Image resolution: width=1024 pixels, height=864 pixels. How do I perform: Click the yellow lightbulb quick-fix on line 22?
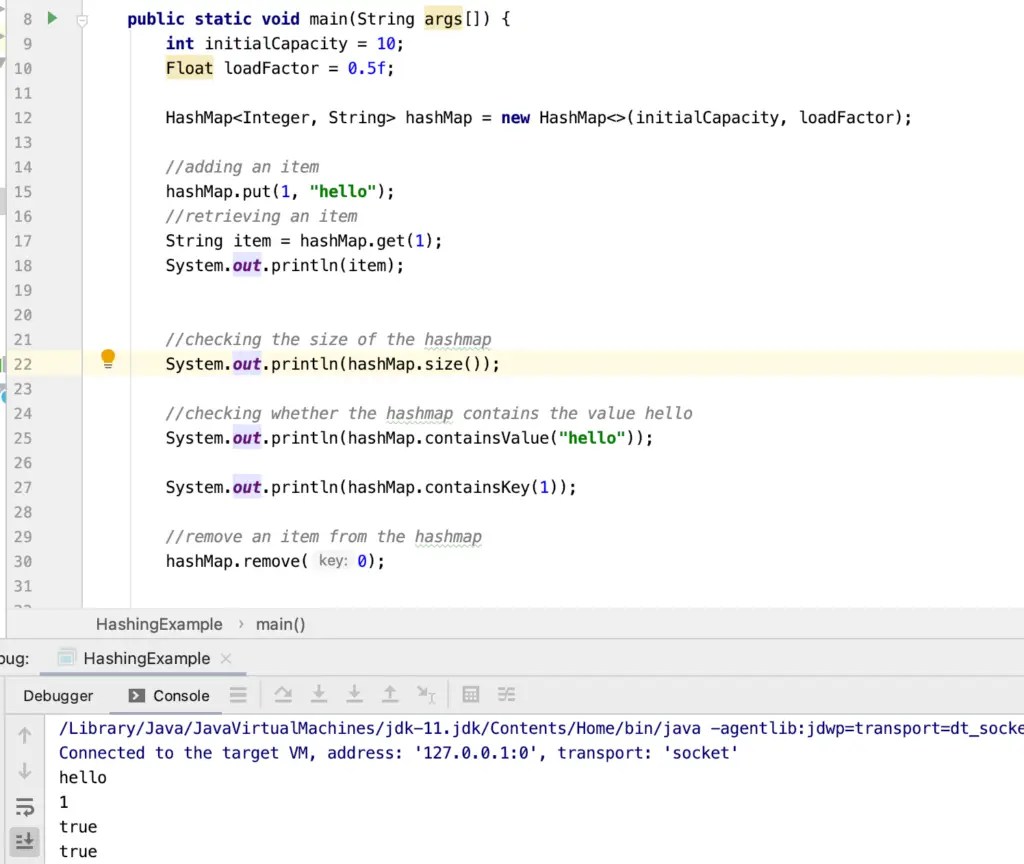(x=108, y=359)
